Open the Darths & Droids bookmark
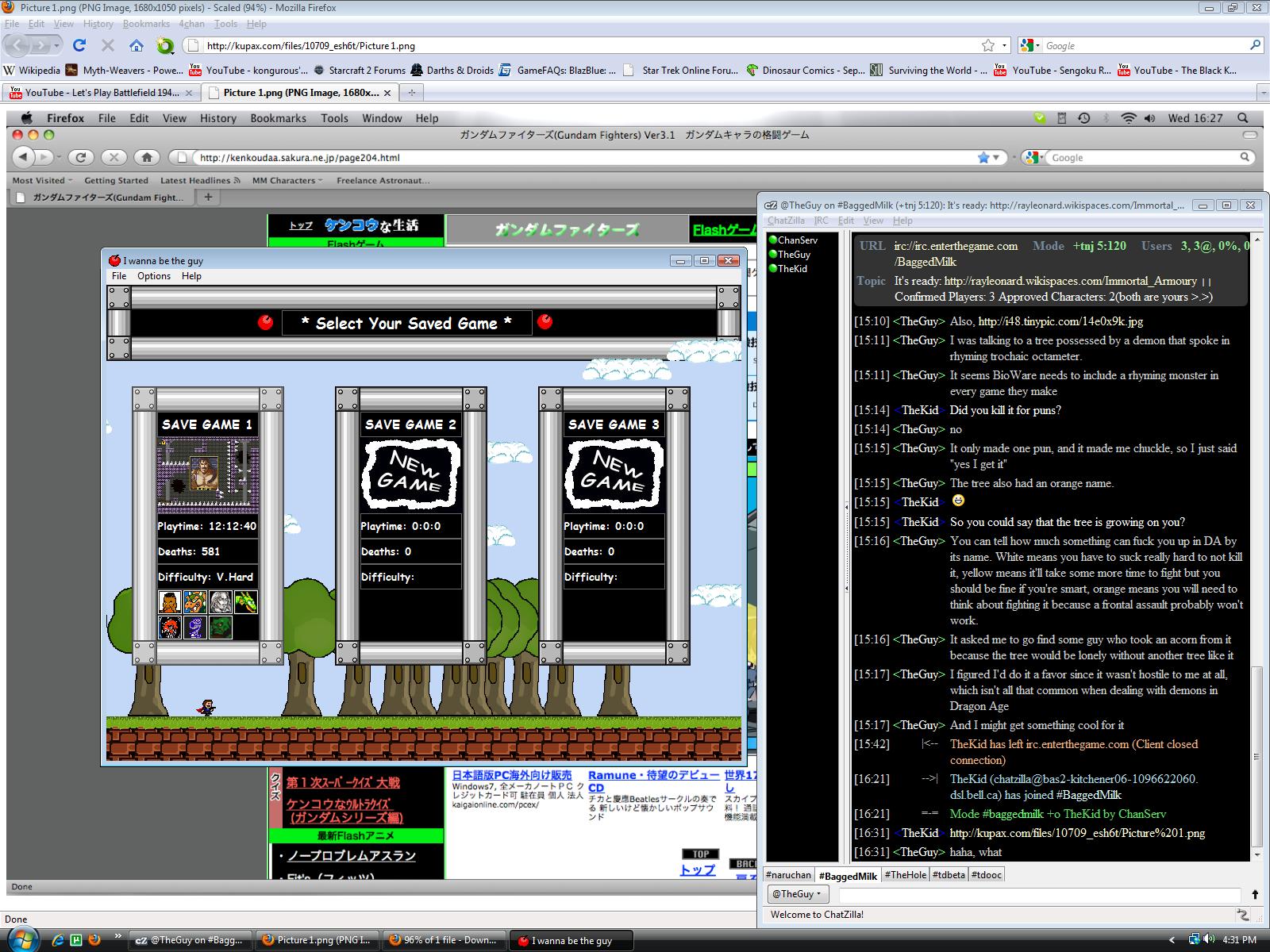 pos(452,70)
